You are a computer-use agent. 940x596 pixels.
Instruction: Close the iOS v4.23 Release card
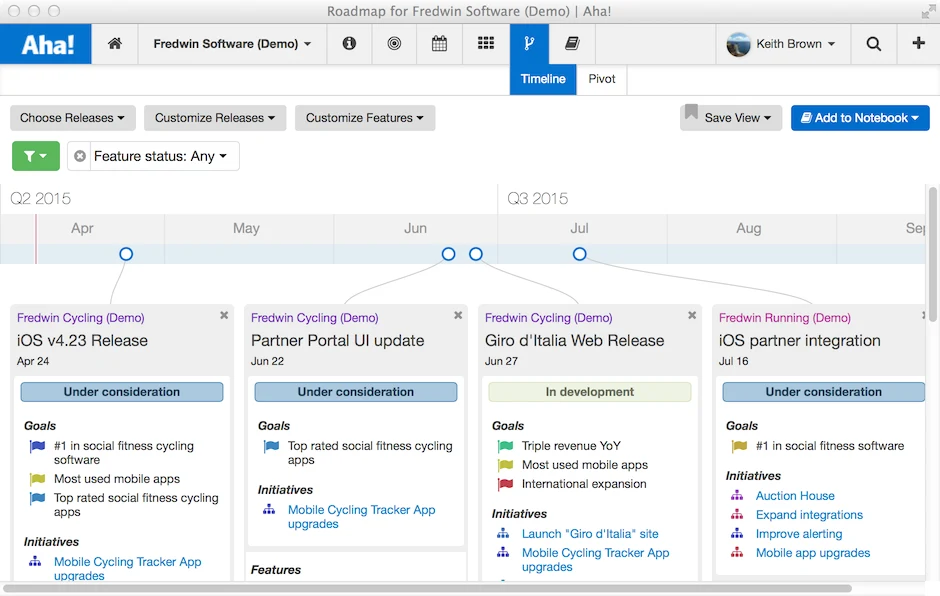coord(224,315)
